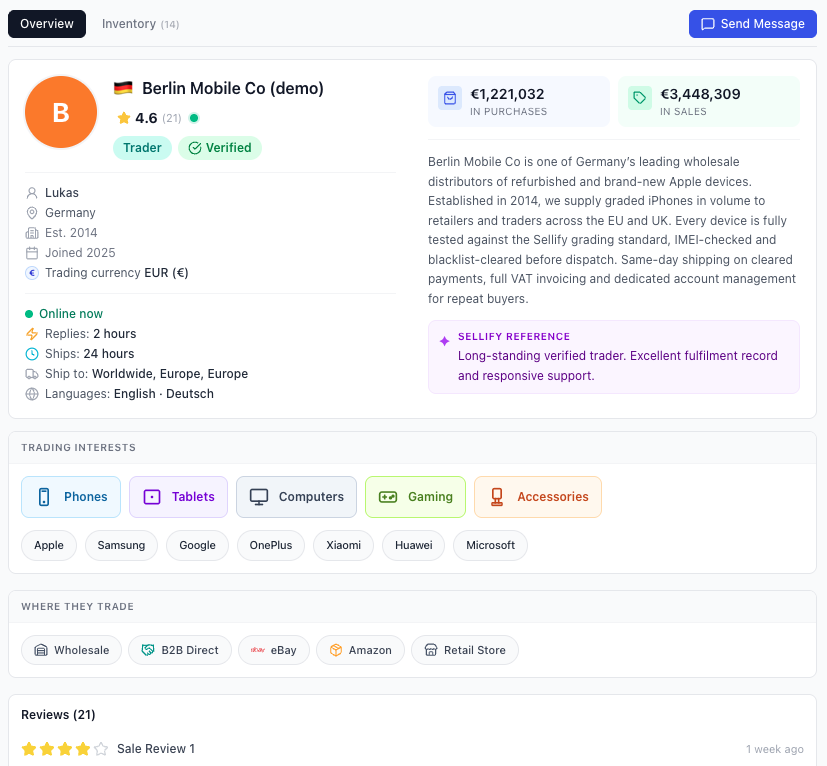Click the 1 week ago timestamp
The image size is (827, 766).
[x=775, y=749]
